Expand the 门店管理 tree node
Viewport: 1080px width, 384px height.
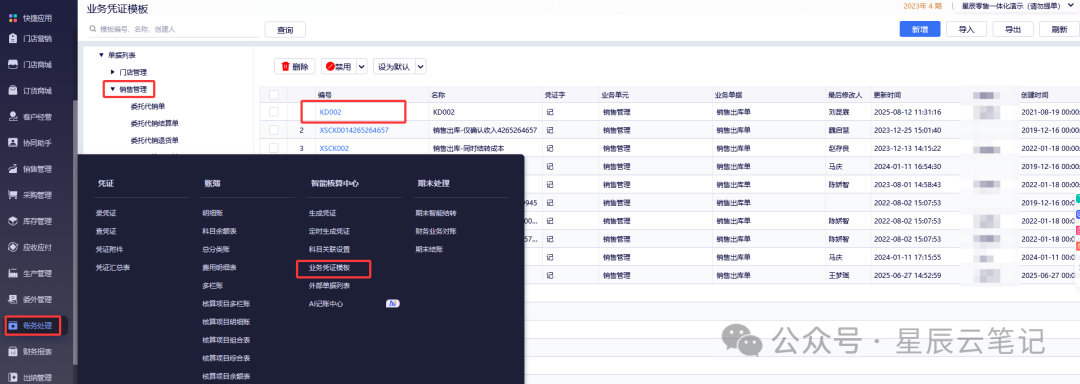click(x=112, y=72)
